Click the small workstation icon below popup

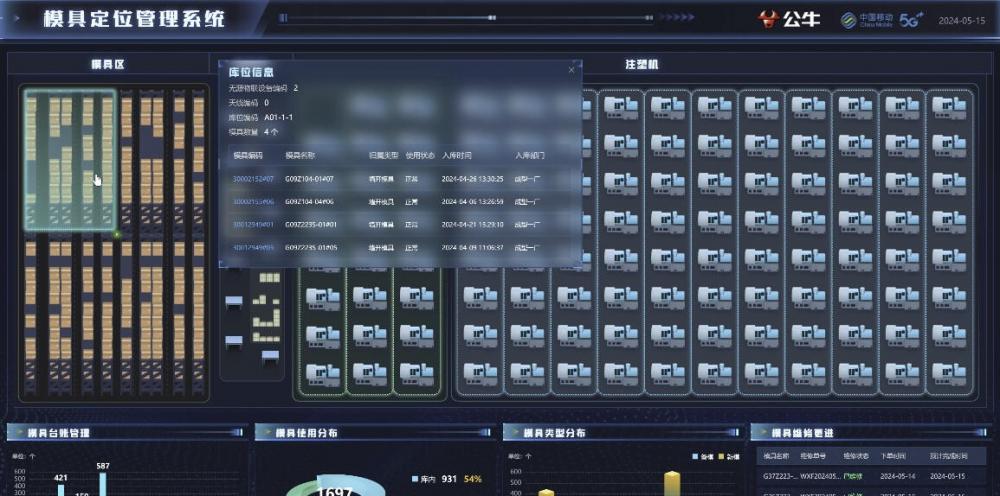coord(234,302)
